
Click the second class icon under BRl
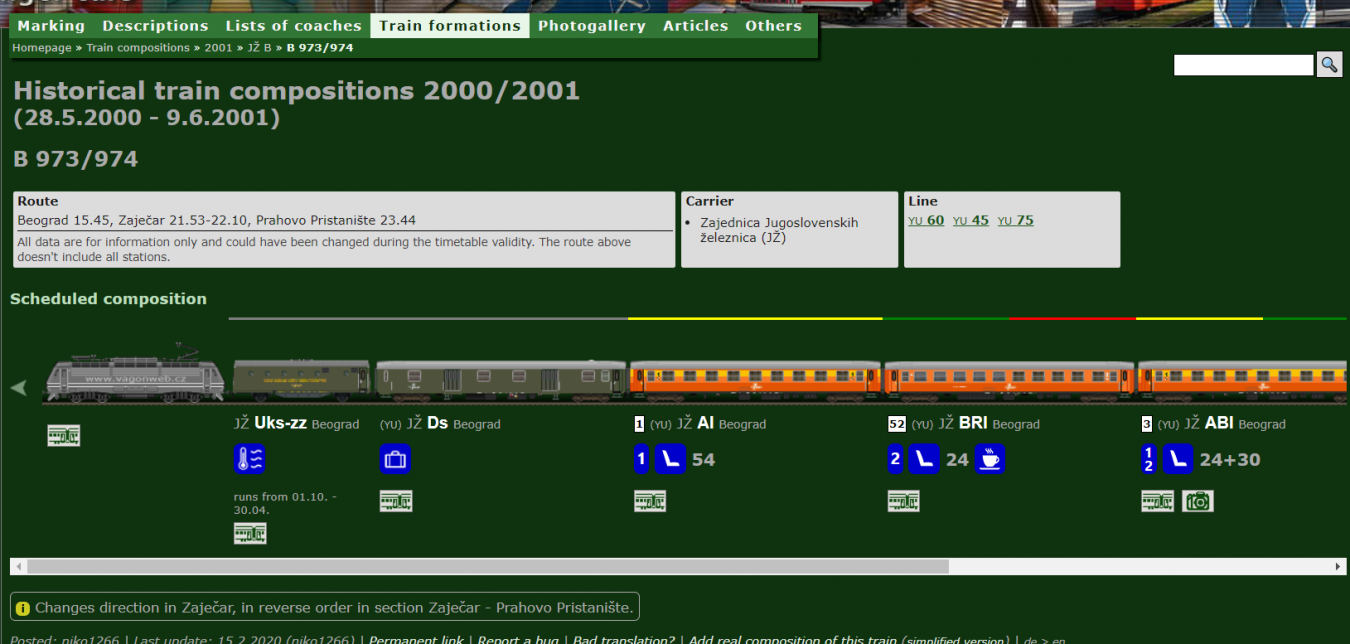(896, 459)
